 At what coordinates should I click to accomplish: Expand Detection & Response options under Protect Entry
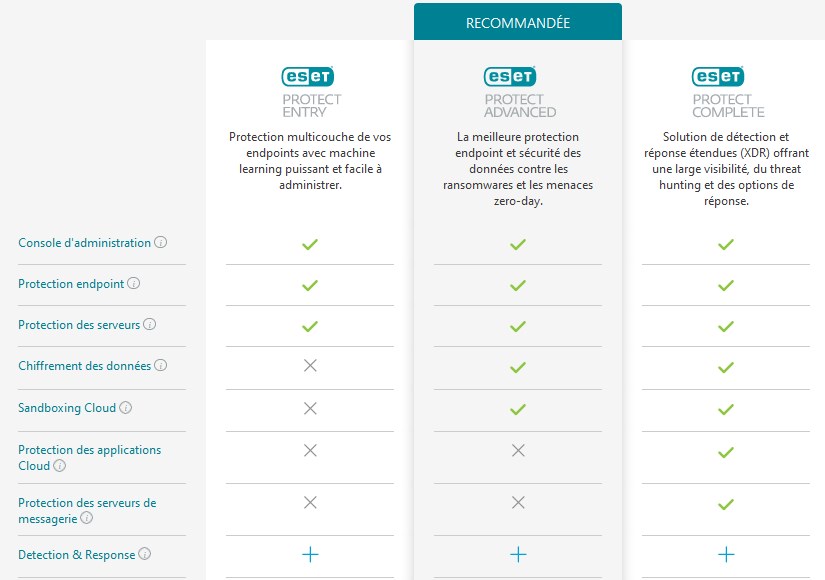310,554
